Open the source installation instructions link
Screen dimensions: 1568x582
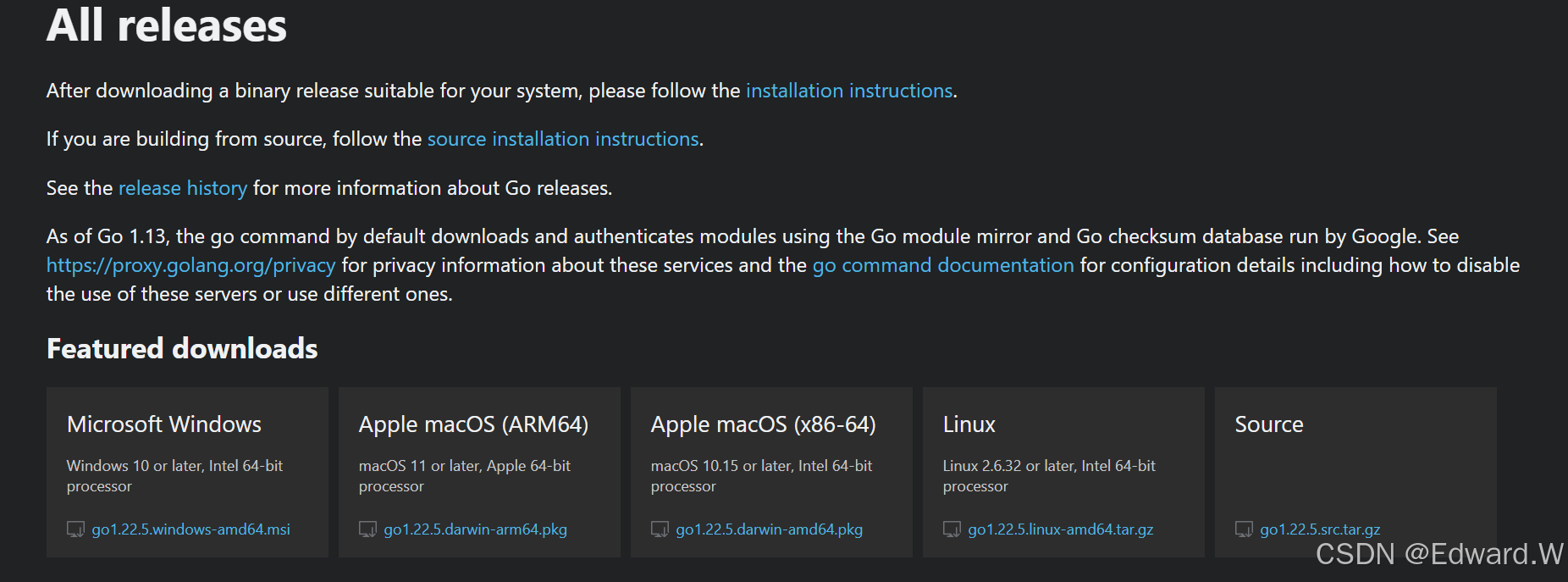pyautogui.click(x=563, y=139)
